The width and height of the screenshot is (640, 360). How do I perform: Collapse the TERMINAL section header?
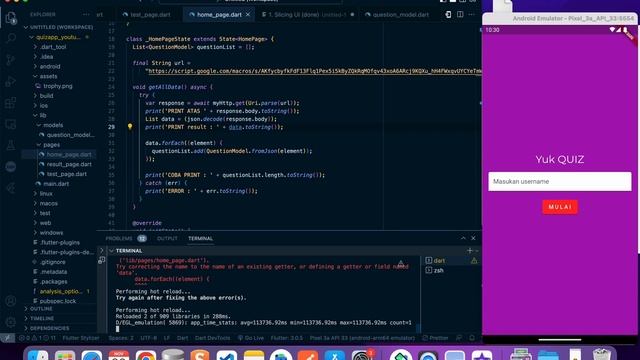point(129,251)
